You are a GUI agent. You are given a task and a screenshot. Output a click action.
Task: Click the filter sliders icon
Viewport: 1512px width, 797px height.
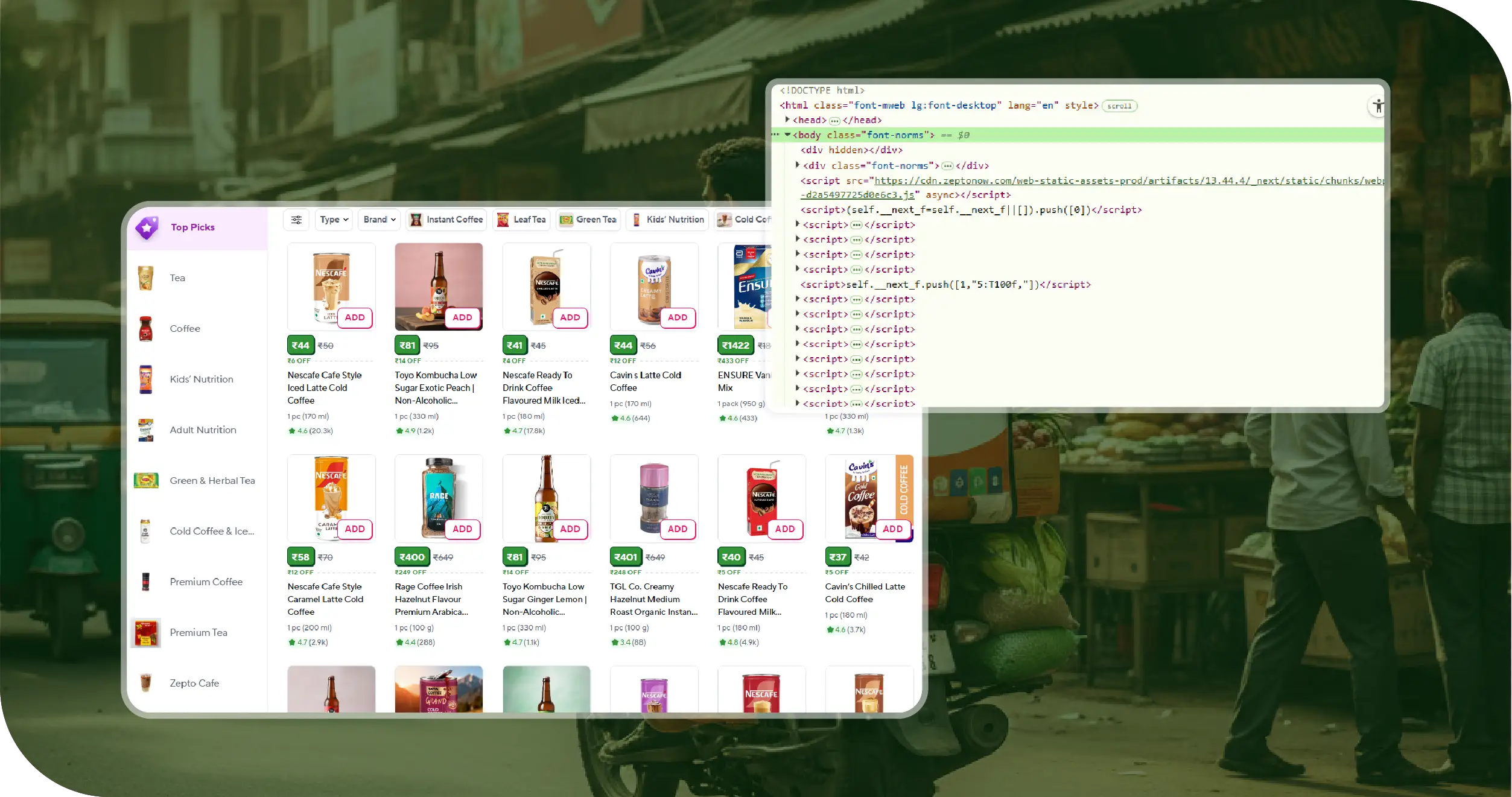tap(296, 220)
